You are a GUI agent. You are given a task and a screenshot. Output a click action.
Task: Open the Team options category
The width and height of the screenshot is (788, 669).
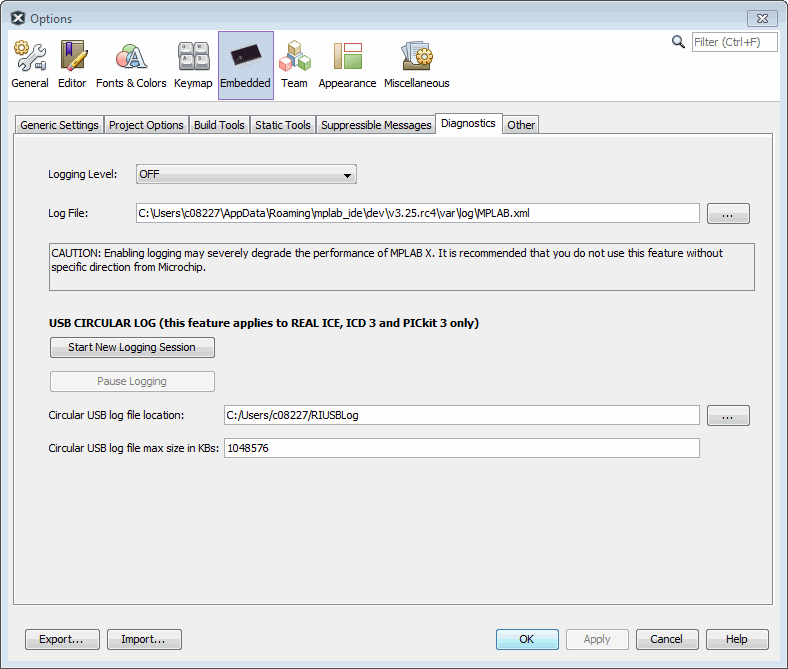pos(294,65)
